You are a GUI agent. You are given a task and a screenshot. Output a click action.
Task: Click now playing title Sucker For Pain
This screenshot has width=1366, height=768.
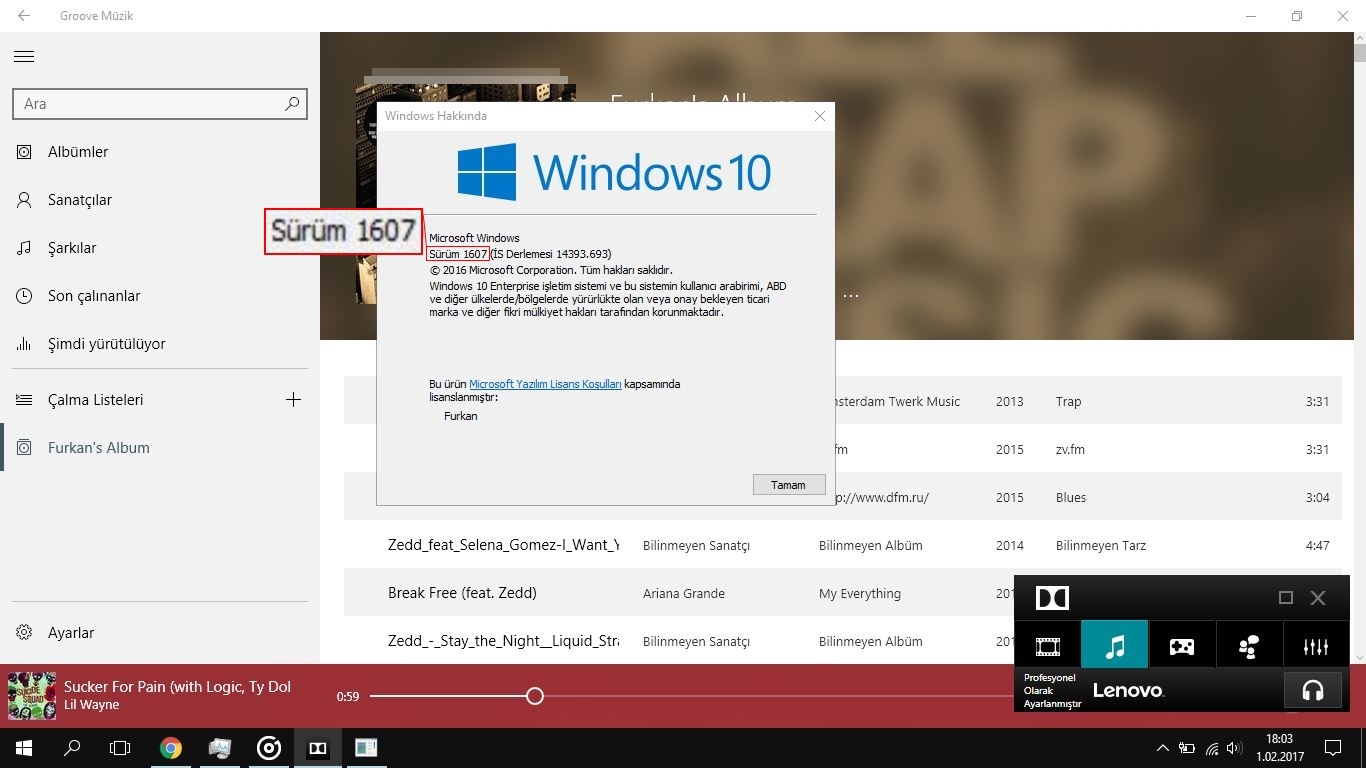(x=178, y=687)
